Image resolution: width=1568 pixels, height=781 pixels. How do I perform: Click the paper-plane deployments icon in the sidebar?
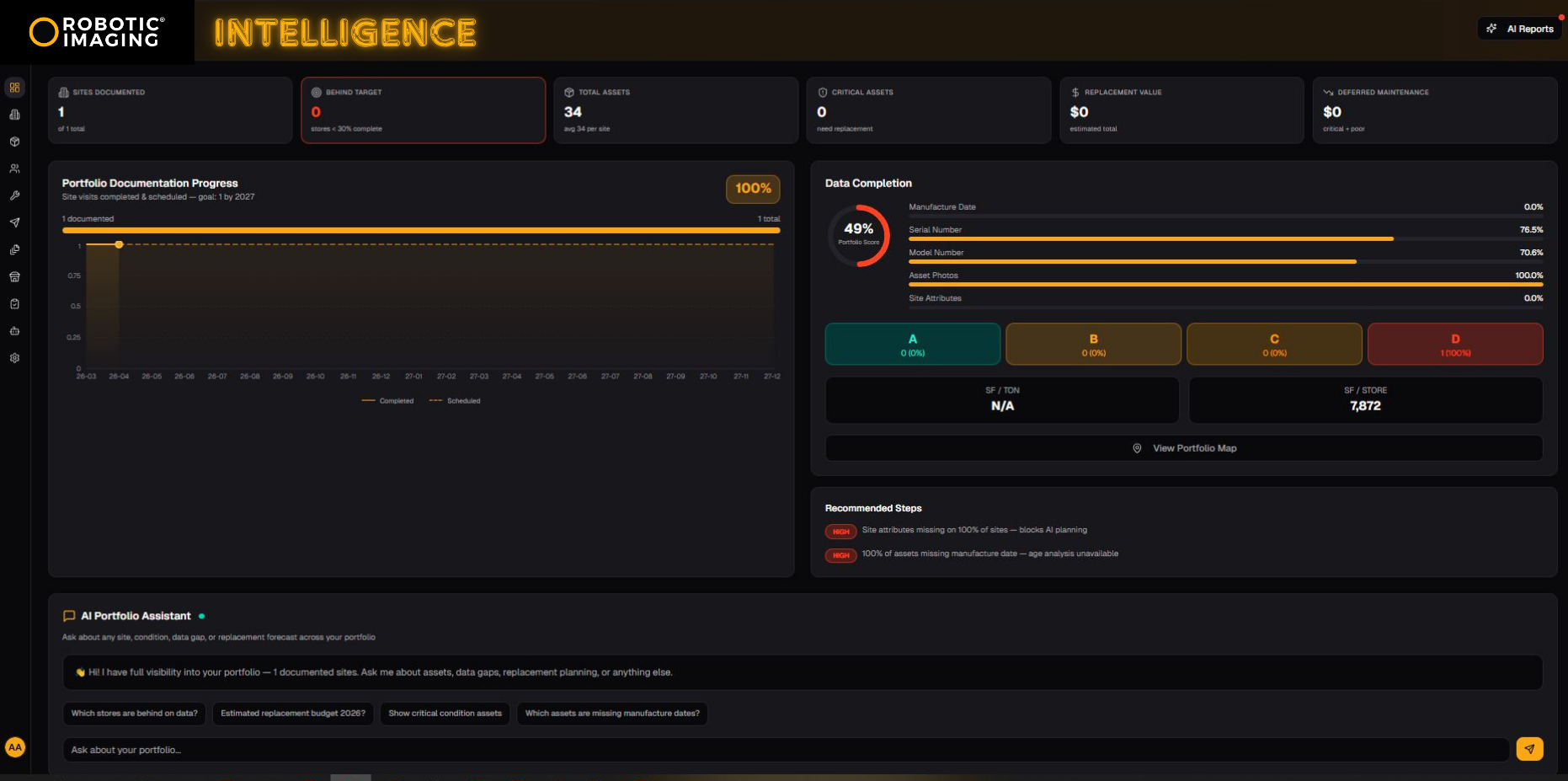[14, 222]
